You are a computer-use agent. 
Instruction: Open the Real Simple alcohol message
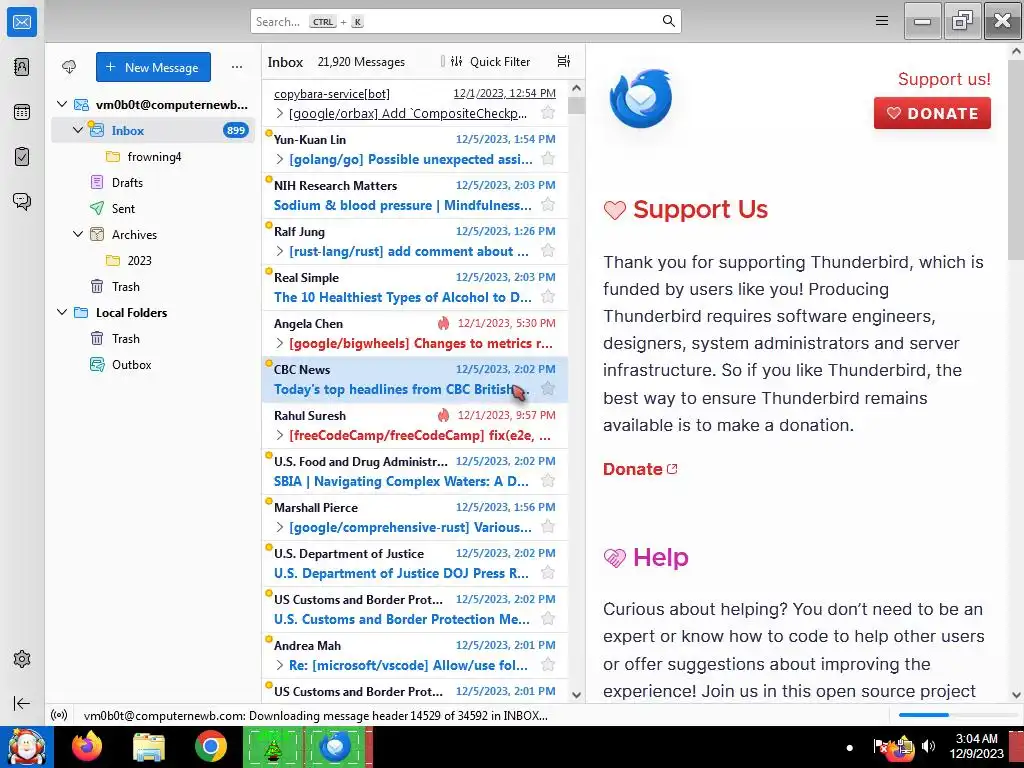pos(415,287)
